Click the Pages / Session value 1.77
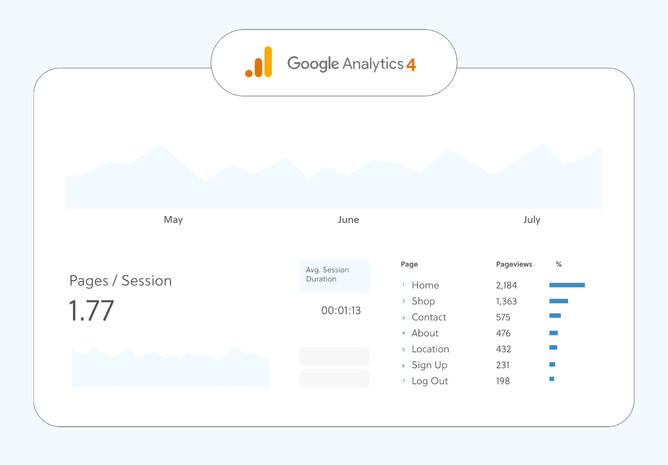The height and width of the screenshot is (465, 668). (91, 311)
